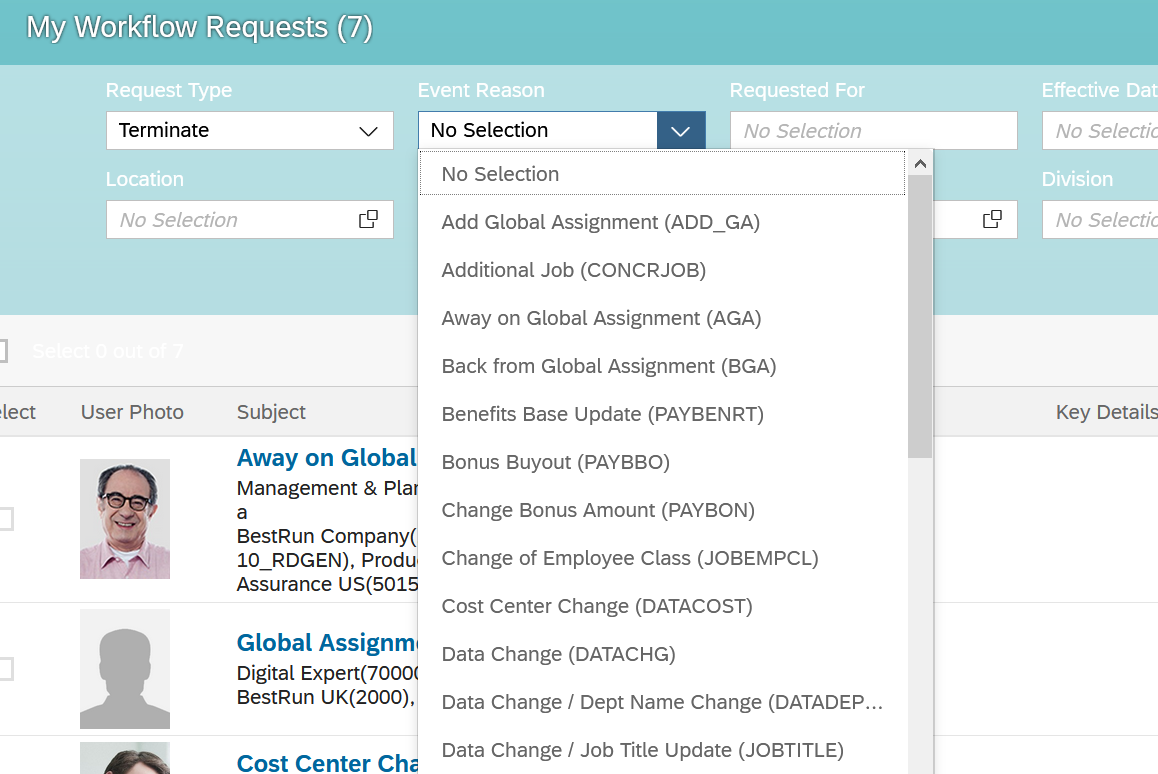The width and height of the screenshot is (1158, 774).
Task: Select Back from Global Assignment (BGA) option
Action: pyautogui.click(x=662, y=366)
